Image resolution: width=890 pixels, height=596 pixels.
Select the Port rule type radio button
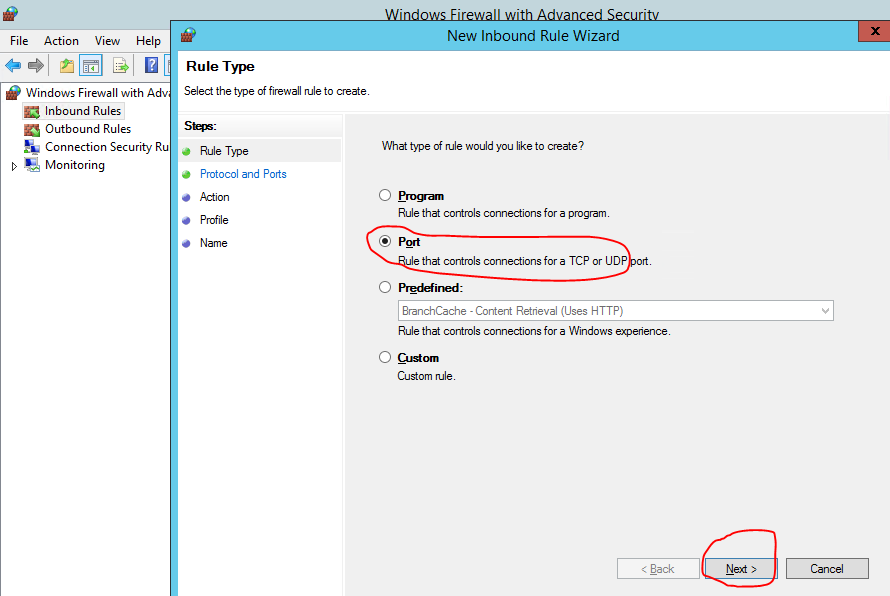coord(385,241)
